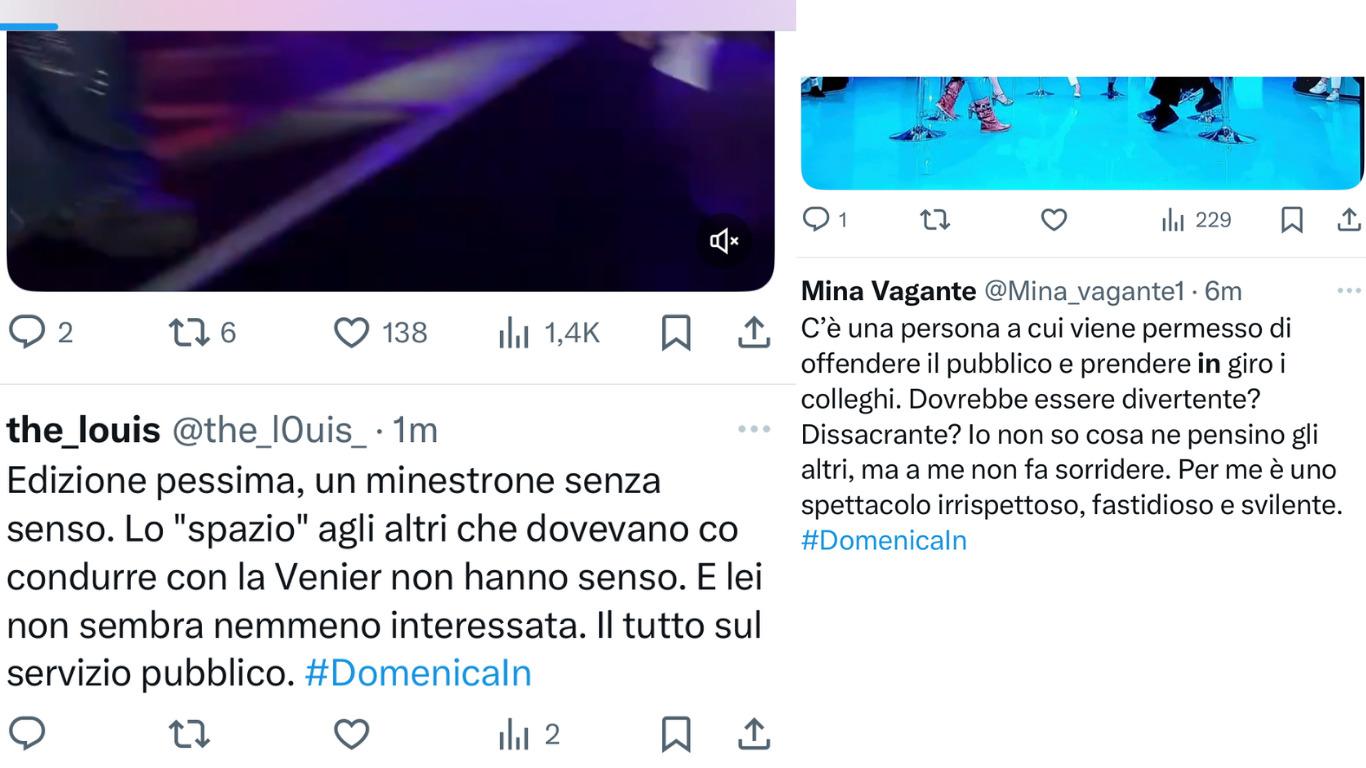Click #DomenicaIn hashtag in the_louis tweet
1366x768 pixels.
click(418, 673)
